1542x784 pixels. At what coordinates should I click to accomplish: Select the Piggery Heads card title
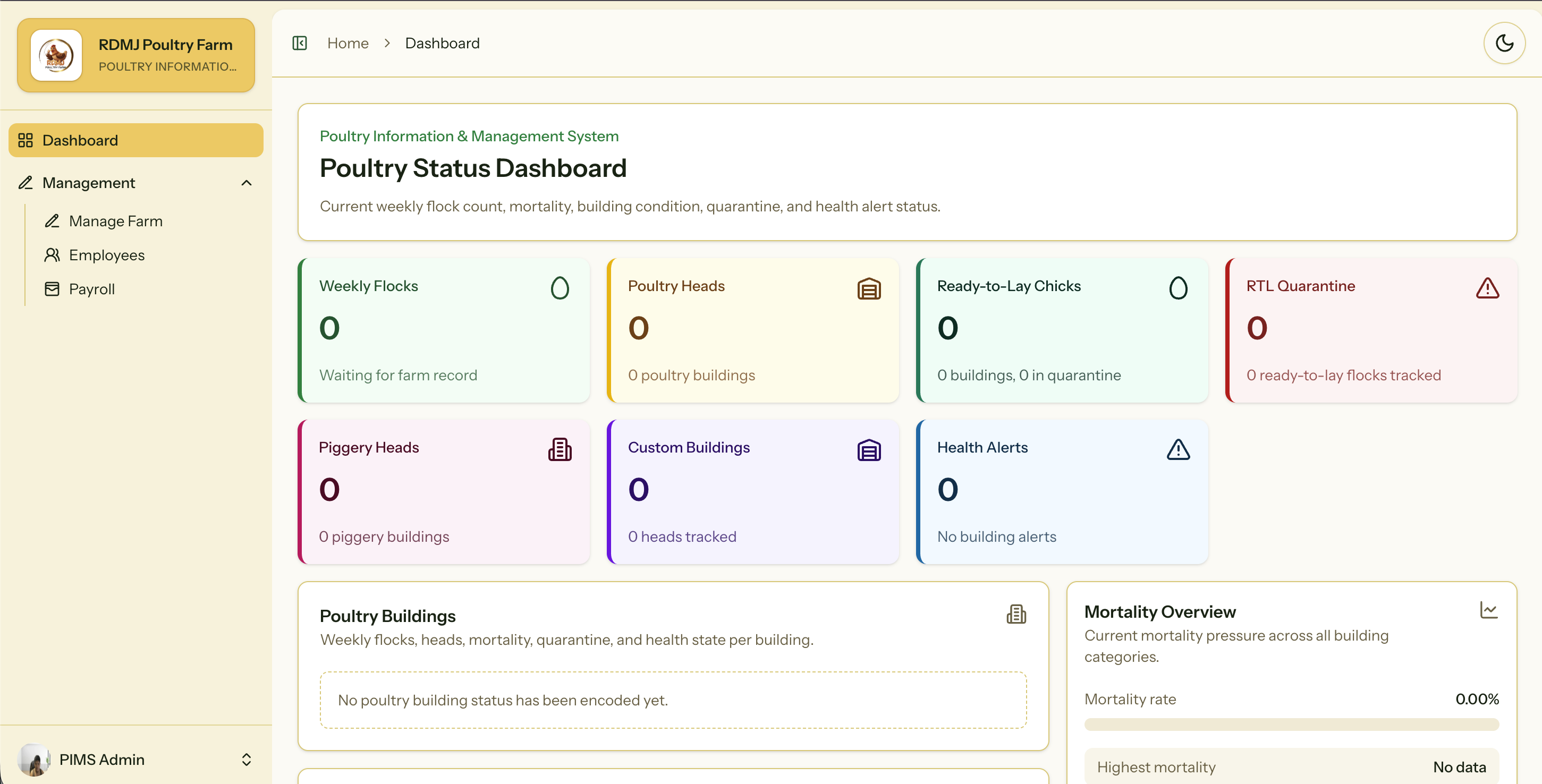coord(369,448)
